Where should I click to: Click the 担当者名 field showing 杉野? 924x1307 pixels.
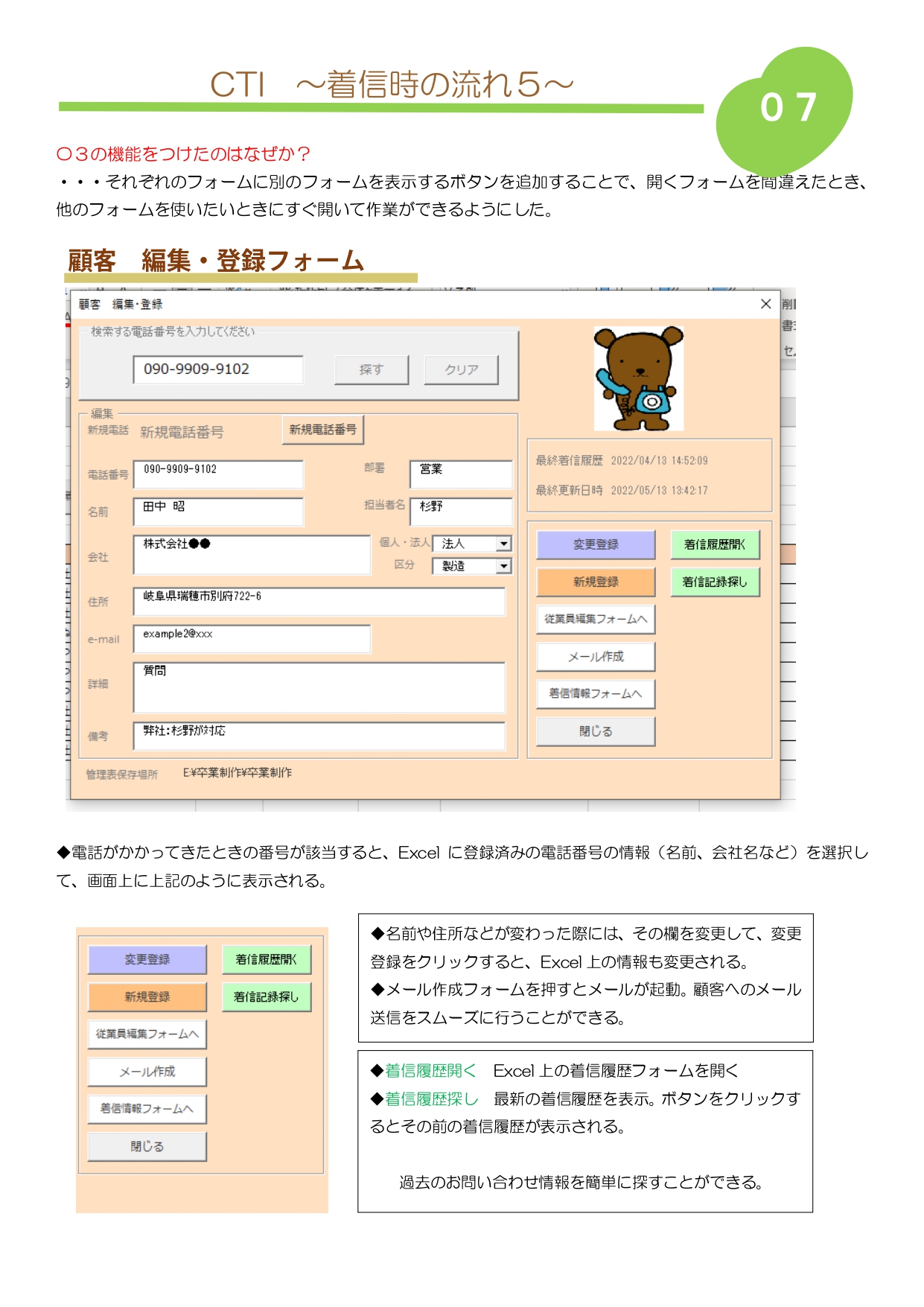coord(461,511)
